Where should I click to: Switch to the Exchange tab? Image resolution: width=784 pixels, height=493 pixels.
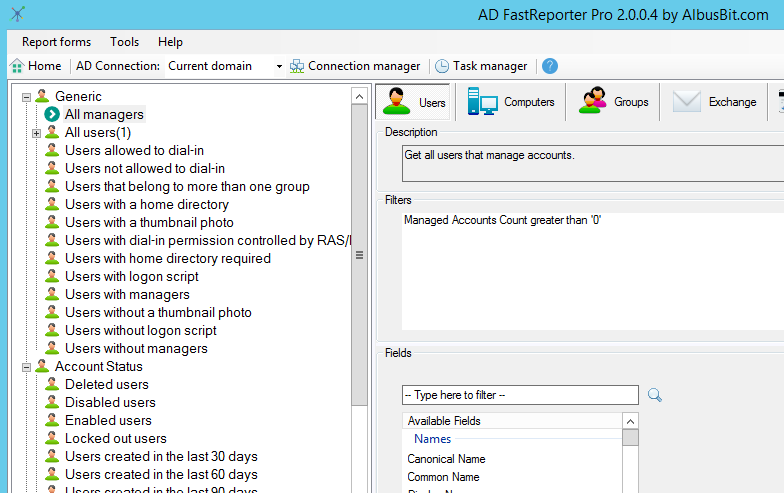point(715,102)
